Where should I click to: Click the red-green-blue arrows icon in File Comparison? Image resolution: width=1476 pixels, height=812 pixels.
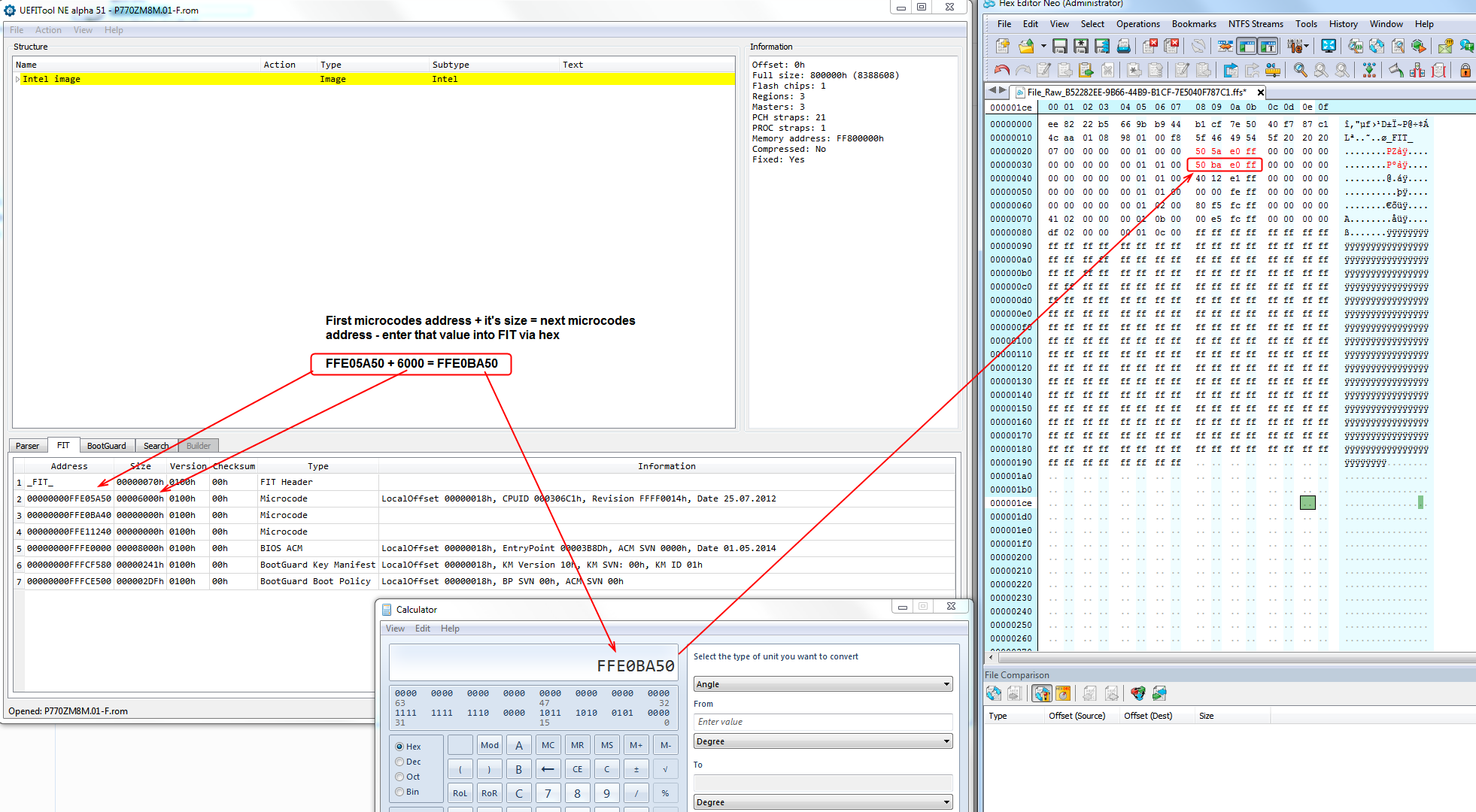point(1137,693)
